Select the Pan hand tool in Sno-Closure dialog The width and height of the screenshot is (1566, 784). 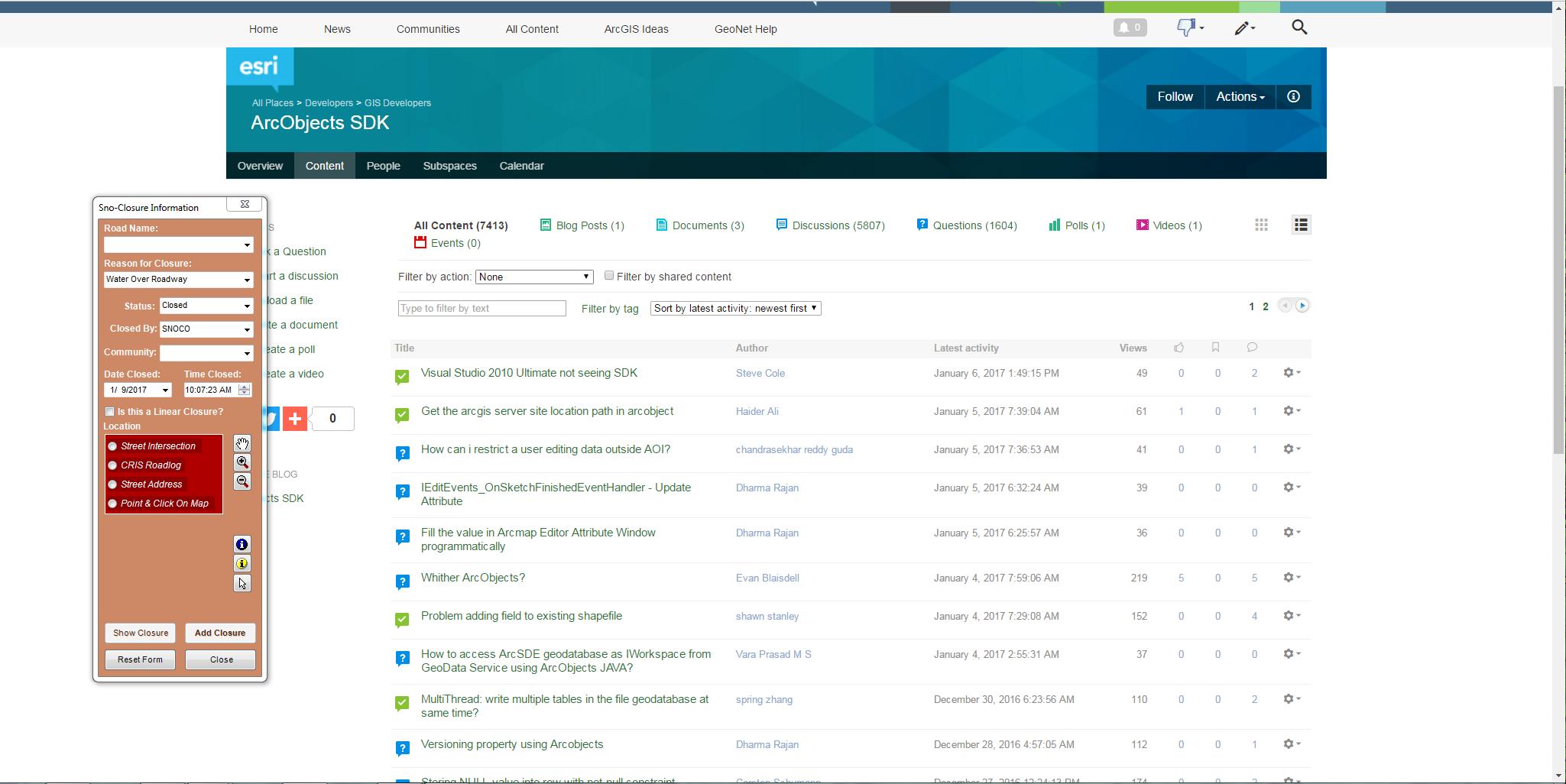[242, 444]
